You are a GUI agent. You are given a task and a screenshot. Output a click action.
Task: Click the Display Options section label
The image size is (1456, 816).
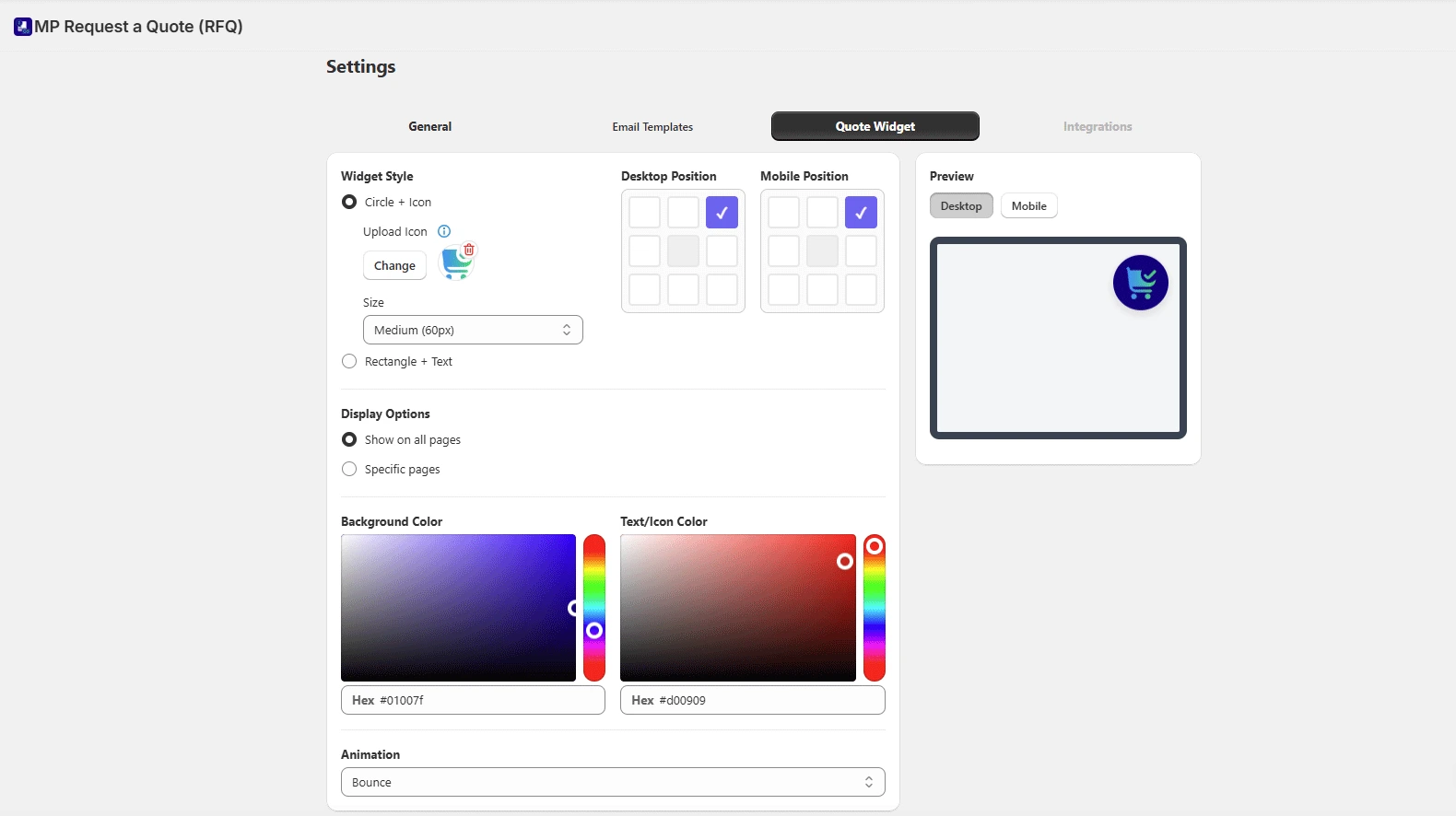pyautogui.click(x=385, y=414)
